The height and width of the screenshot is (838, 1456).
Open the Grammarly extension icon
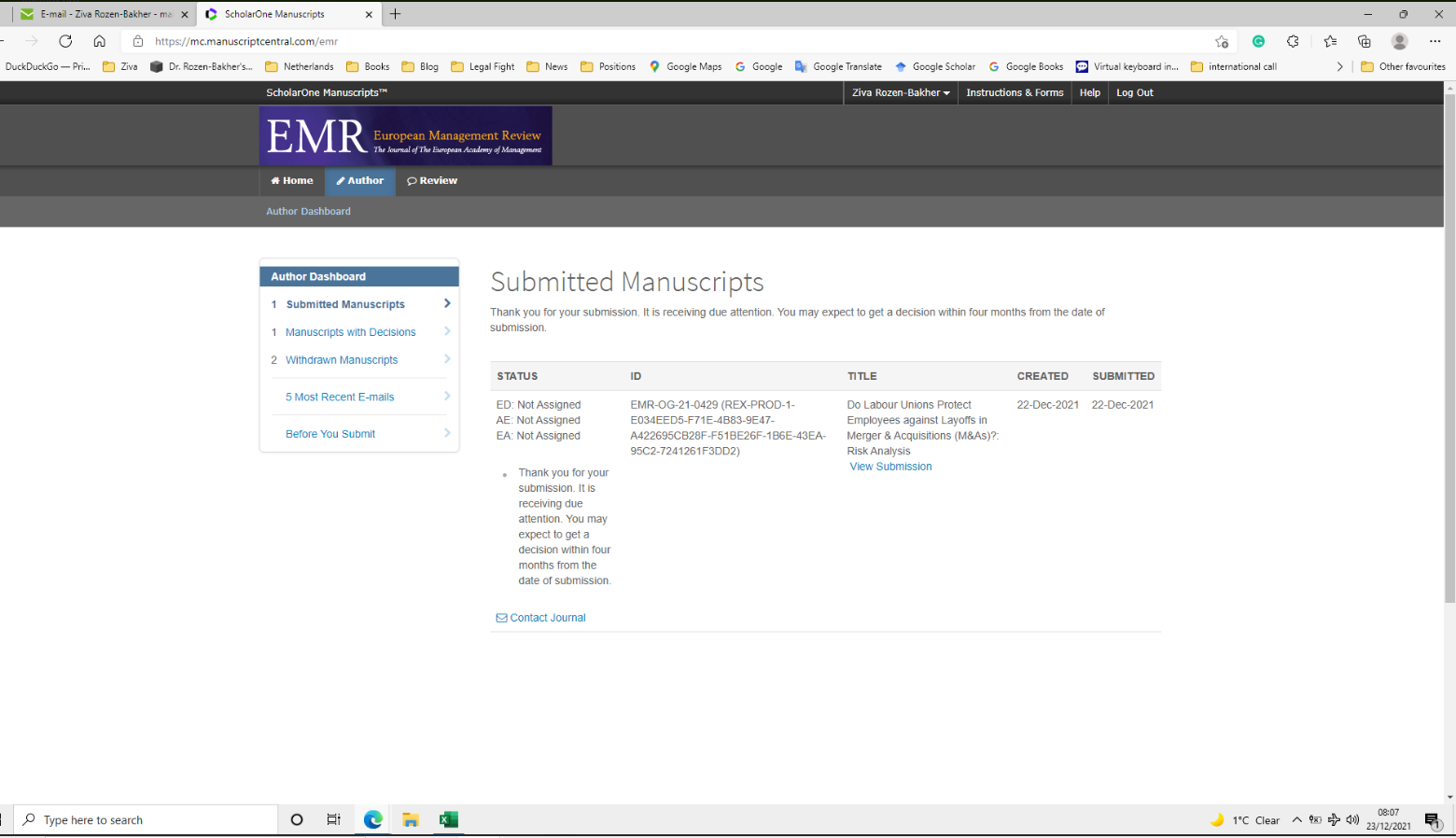1258,41
